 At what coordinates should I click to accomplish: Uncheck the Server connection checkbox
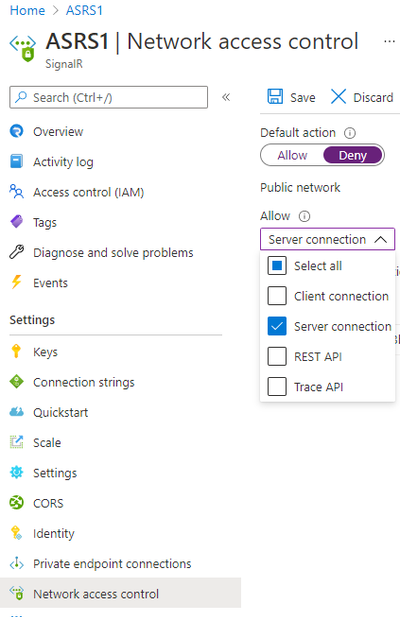[x=277, y=326]
